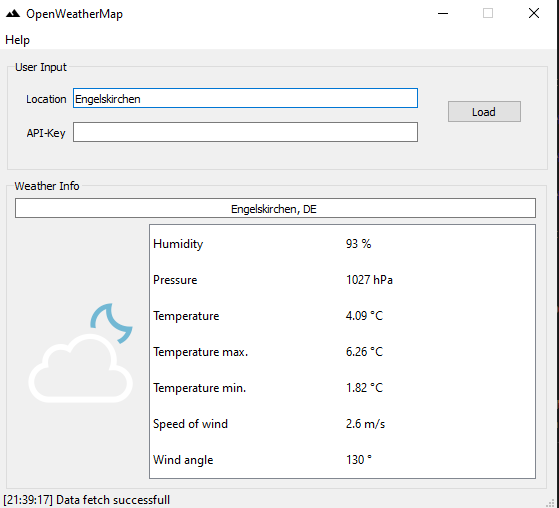Click the API-Key field label
The height and width of the screenshot is (508, 559).
46,133
